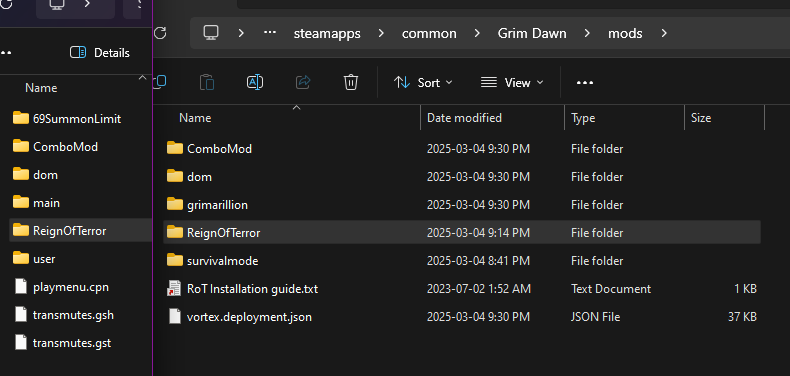The height and width of the screenshot is (376, 790).
Task: Select ReignOfTerror folder in left window
Action: 81,230
